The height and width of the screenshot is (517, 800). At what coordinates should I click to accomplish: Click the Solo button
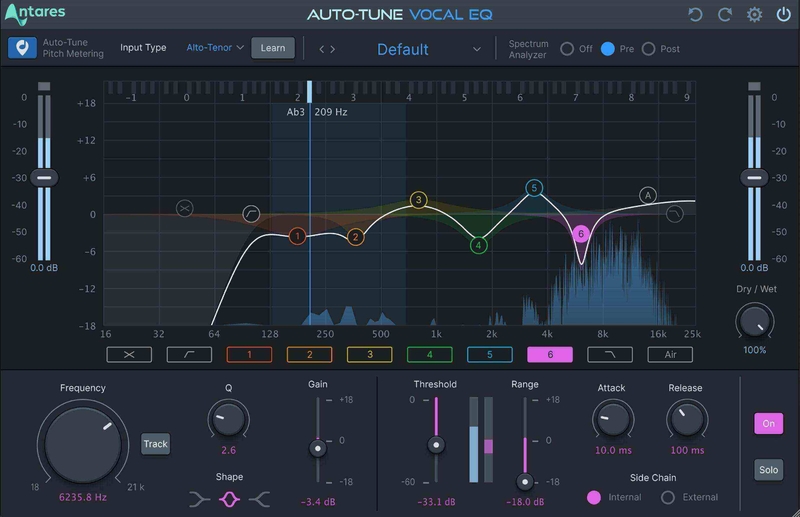pyautogui.click(x=768, y=469)
